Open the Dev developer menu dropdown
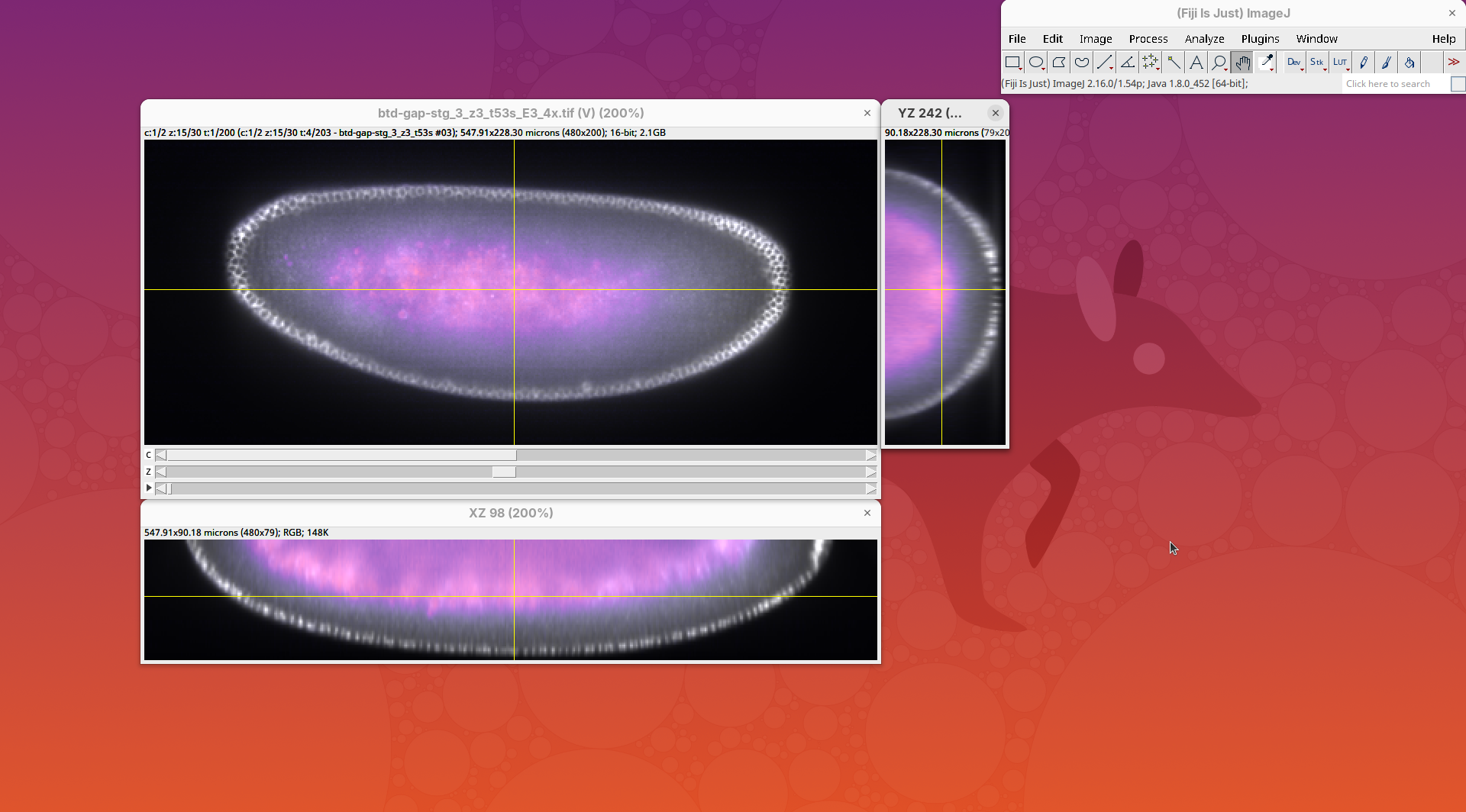 pyautogui.click(x=1293, y=63)
